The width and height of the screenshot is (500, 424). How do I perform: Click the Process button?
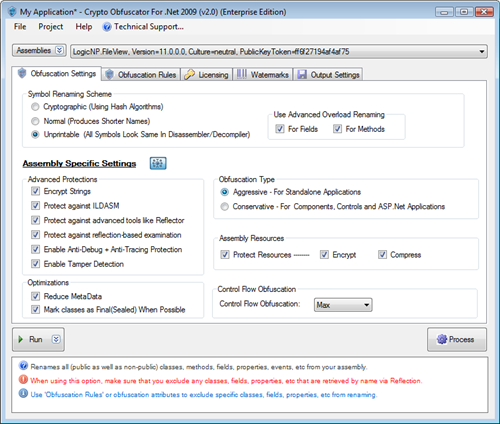[x=457, y=339]
